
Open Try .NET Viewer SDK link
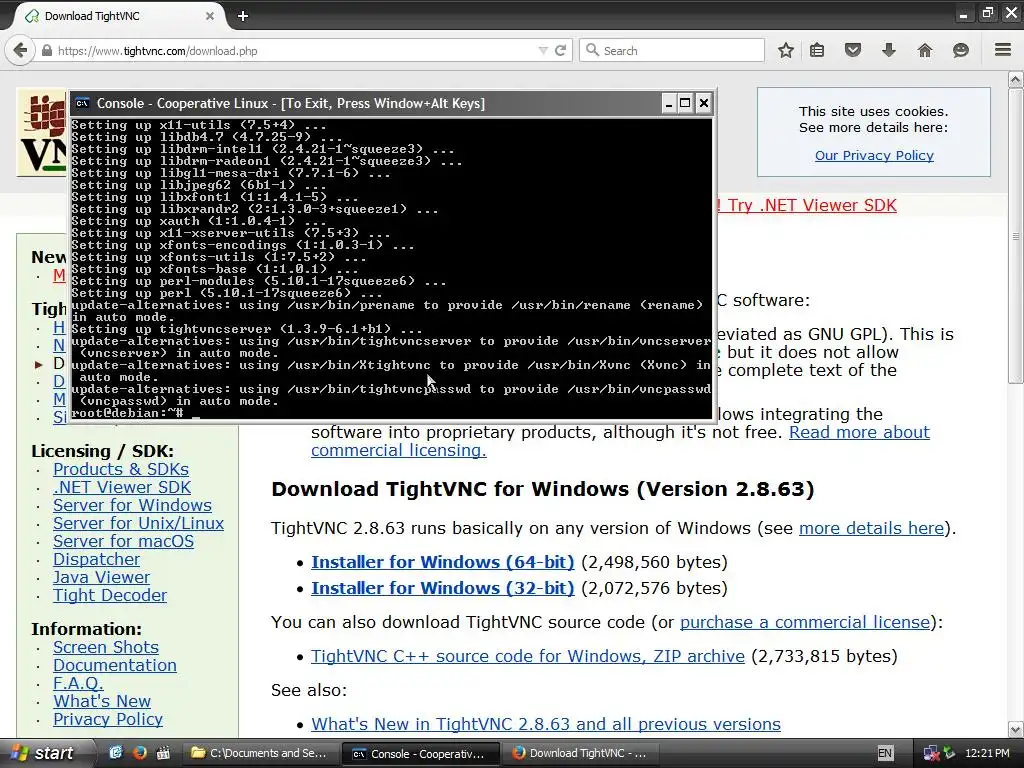tap(812, 205)
